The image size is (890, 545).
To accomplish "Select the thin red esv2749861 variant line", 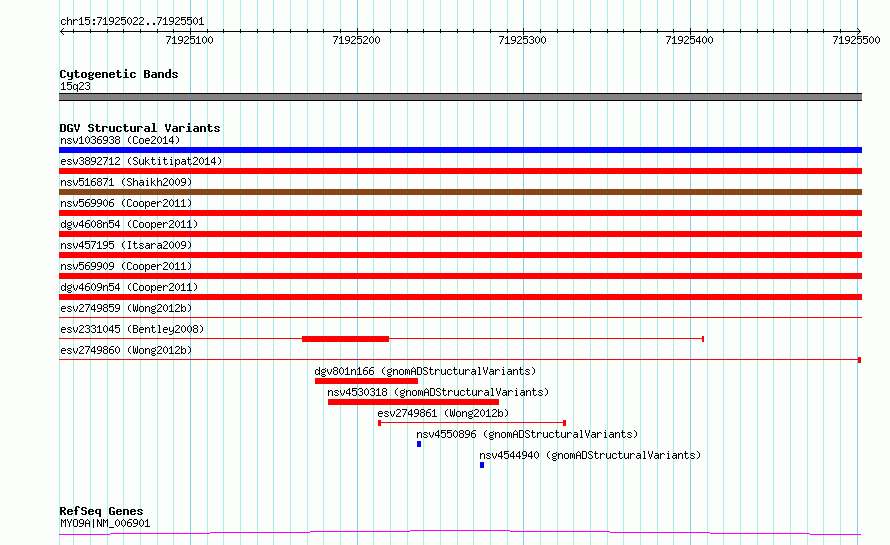I will coord(472,423).
